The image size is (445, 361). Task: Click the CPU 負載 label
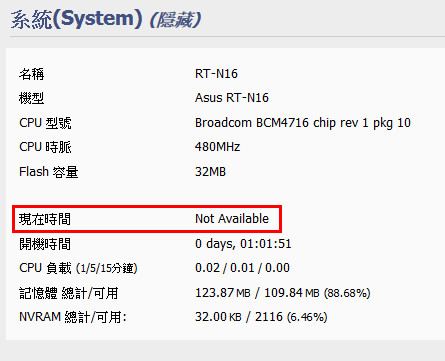78,268
